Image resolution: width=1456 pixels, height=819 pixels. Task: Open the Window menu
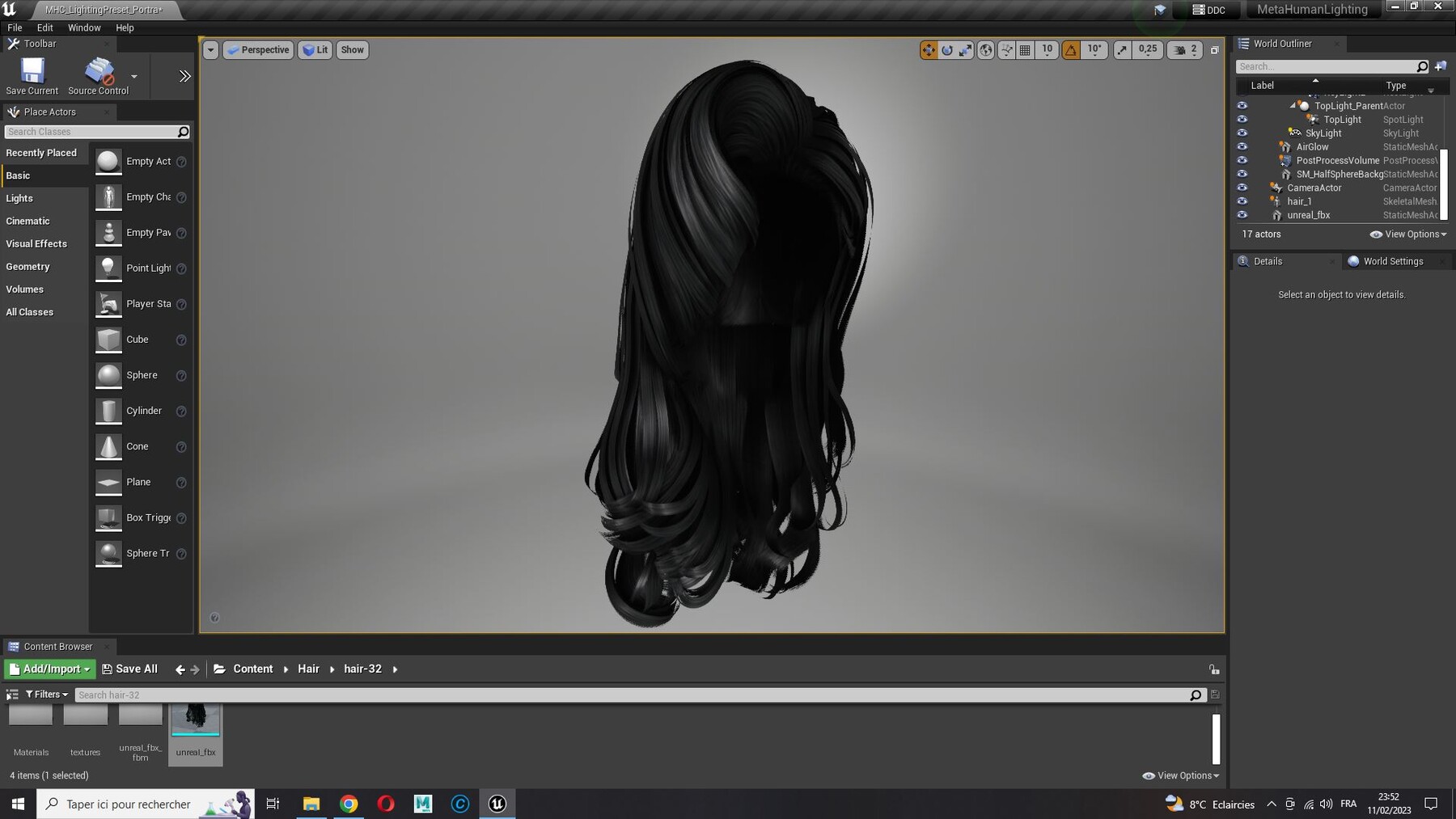[x=84, y=27]
